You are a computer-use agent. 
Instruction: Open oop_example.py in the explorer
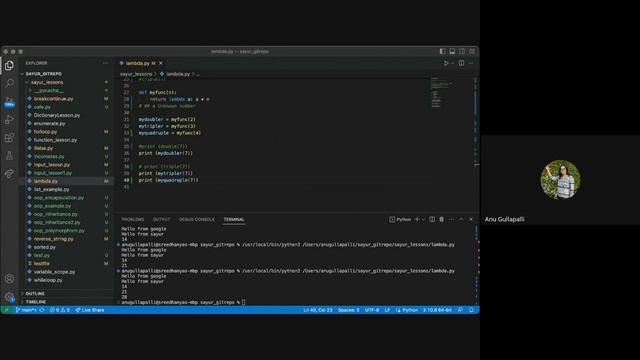[x=52, y=206]
